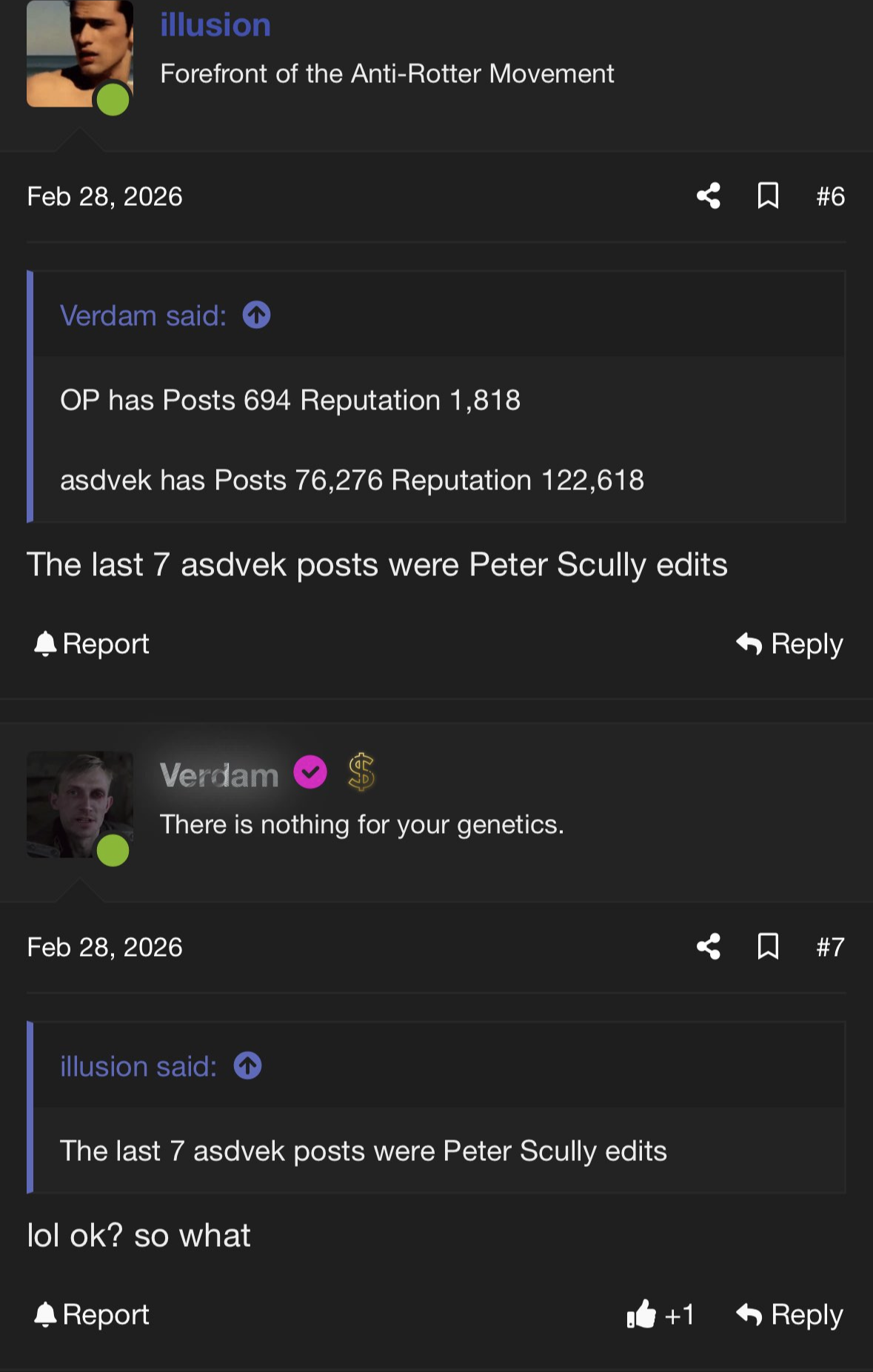Select Verdam's verified checkmark badge
873x1372 pixels.
click(x=310, y=772)
